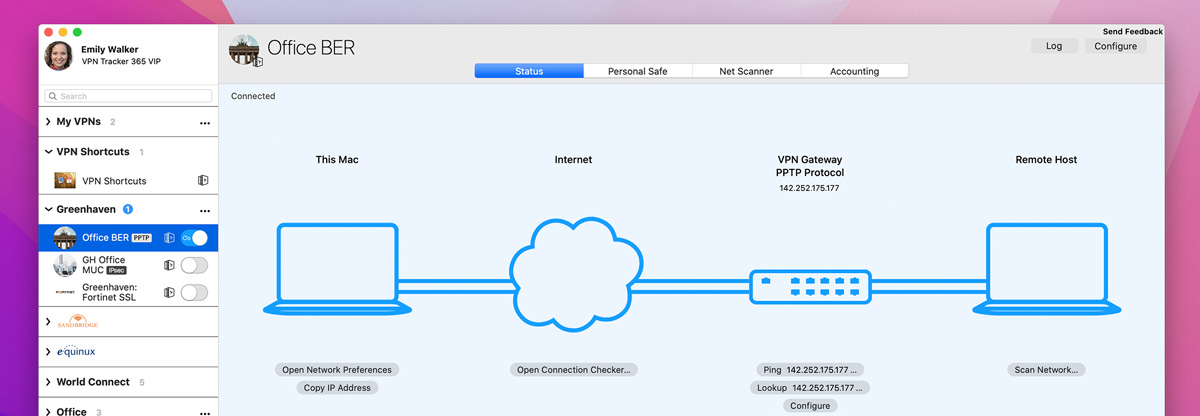This screenshot has height=416, width=1200.
Task: Switch to the Net Scanner tab
Action: [746, 71]
